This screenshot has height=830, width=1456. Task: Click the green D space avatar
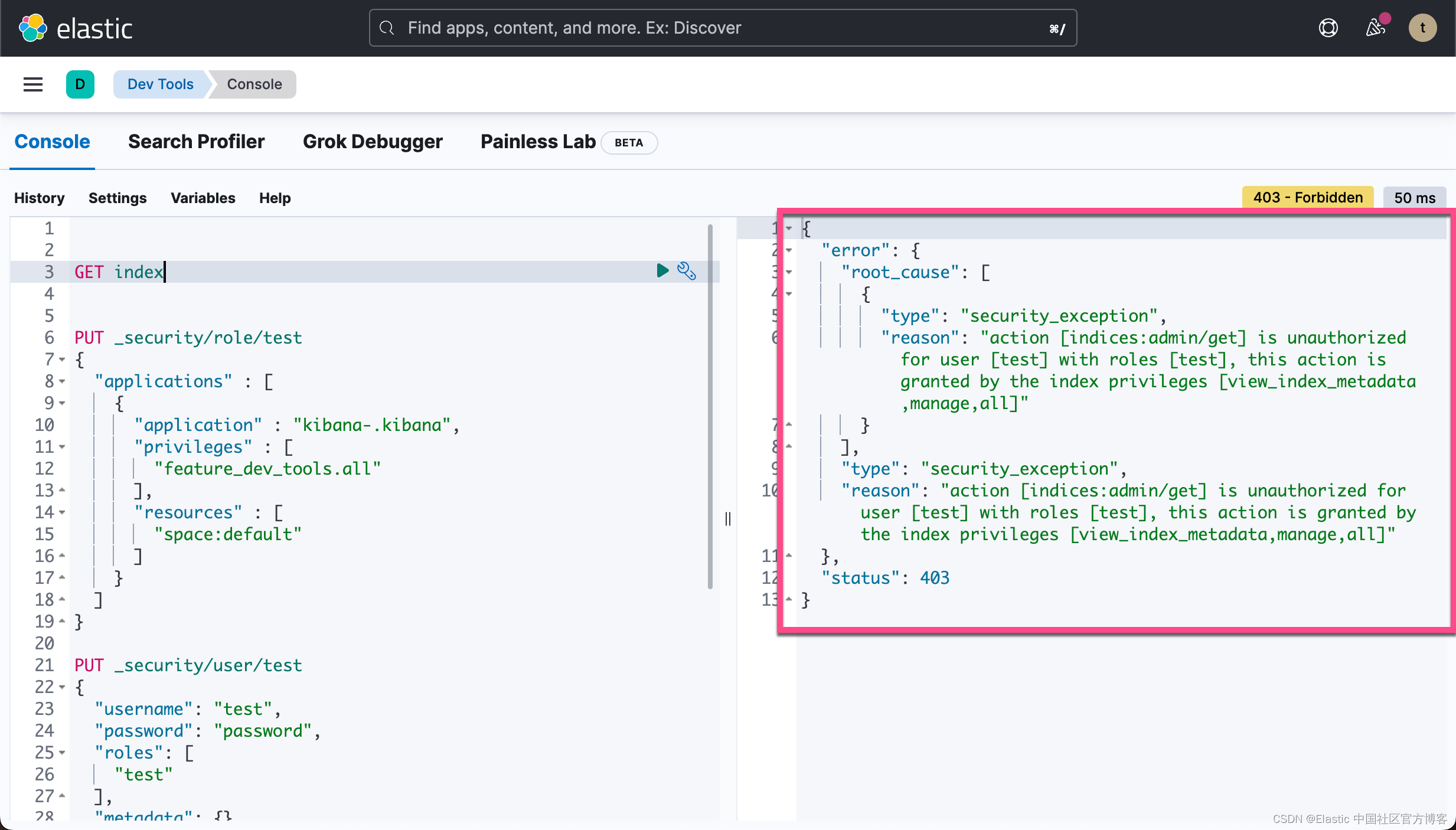point(80,84)
